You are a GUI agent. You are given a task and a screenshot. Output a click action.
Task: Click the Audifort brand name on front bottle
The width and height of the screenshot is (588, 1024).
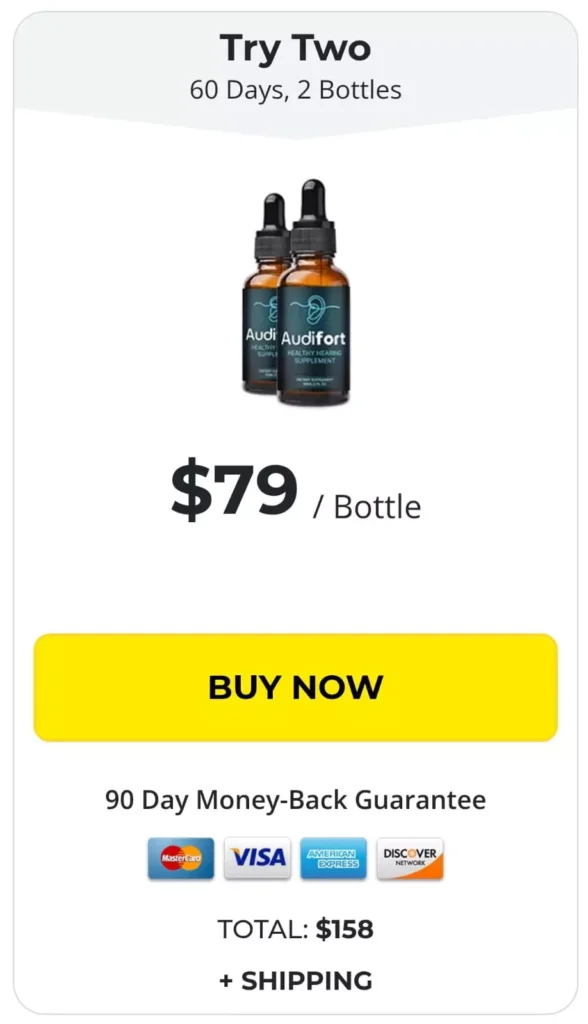pyautogui.click(x=314, y=339)
